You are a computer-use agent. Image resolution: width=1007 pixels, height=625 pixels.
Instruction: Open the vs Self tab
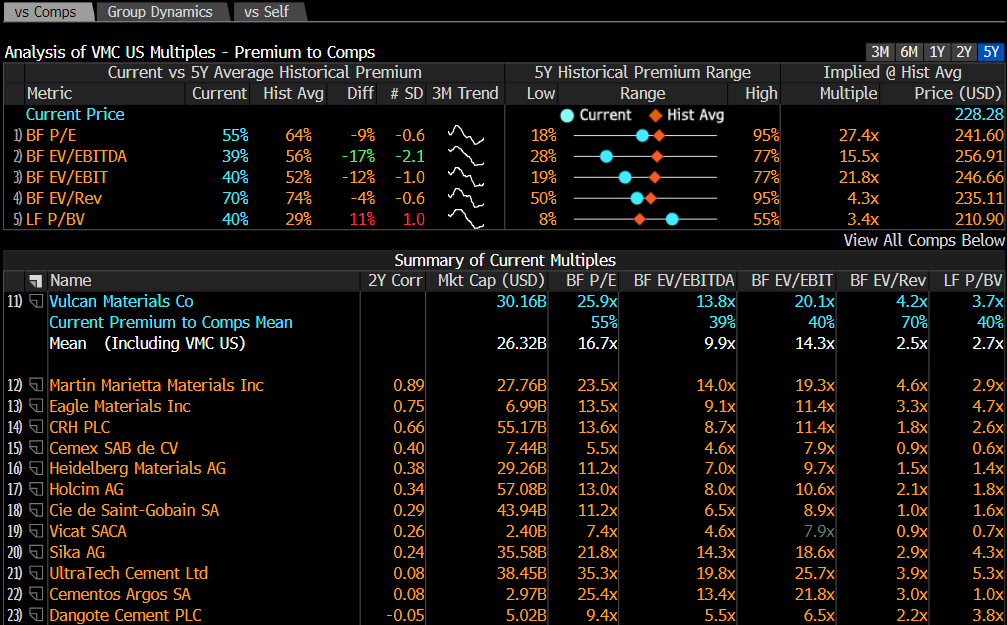point(265,12)
